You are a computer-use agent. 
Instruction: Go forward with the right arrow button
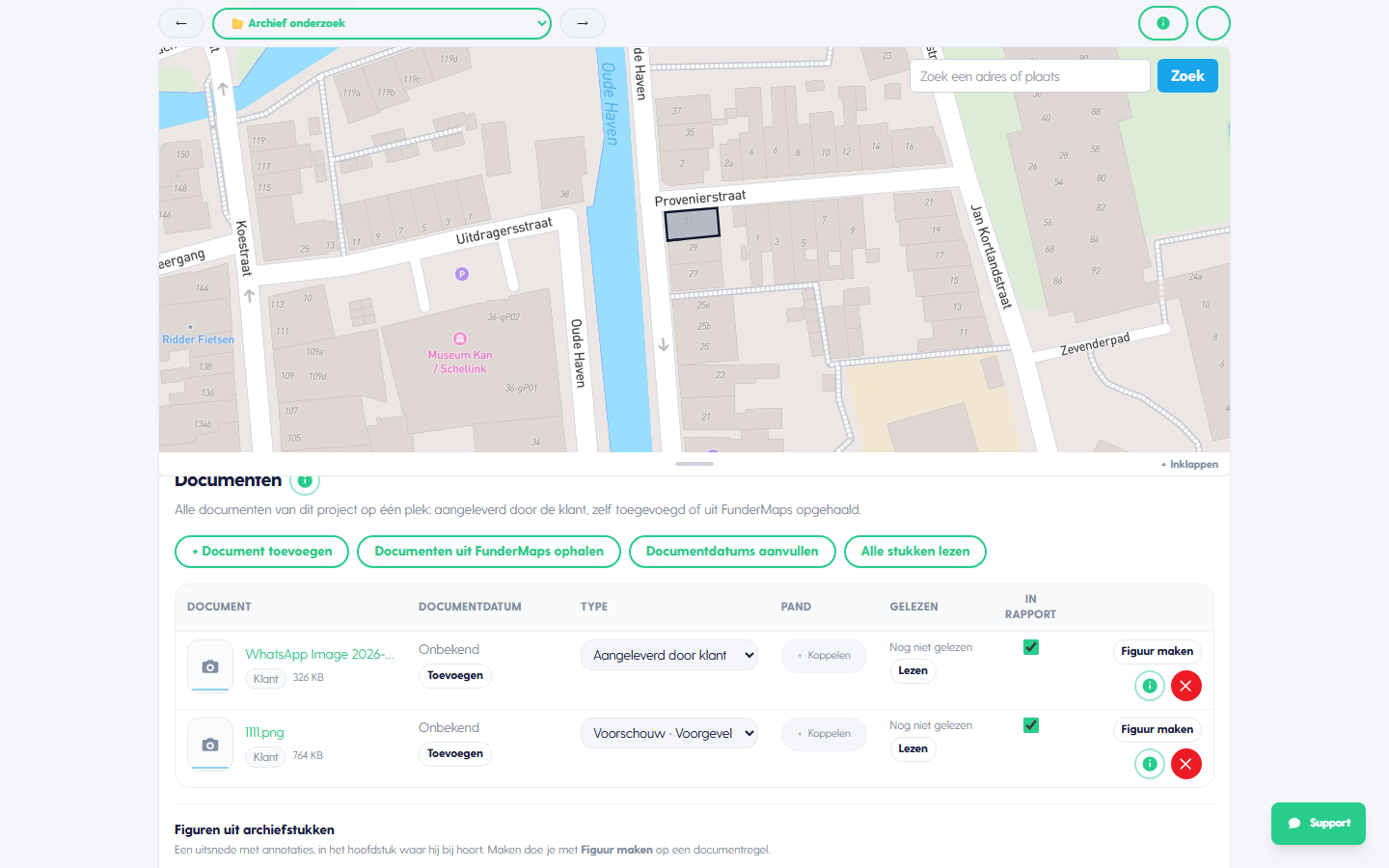tap(583, 23)
